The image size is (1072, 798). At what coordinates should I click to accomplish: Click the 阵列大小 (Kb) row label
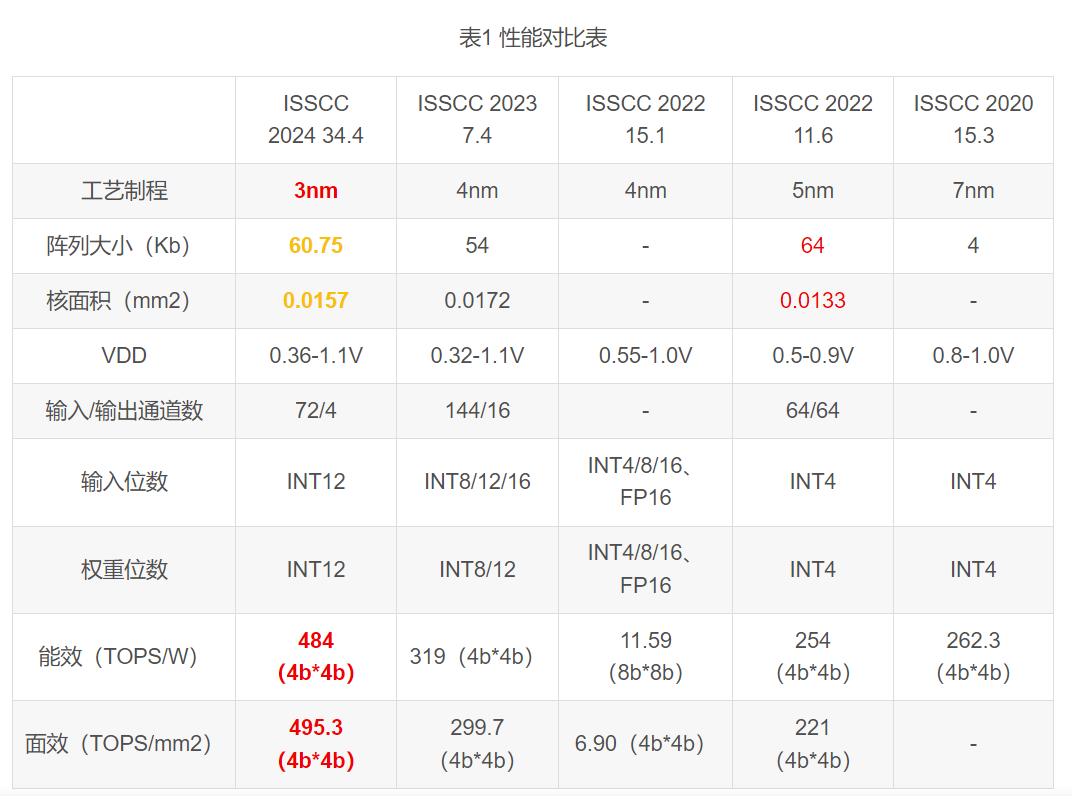118,245
